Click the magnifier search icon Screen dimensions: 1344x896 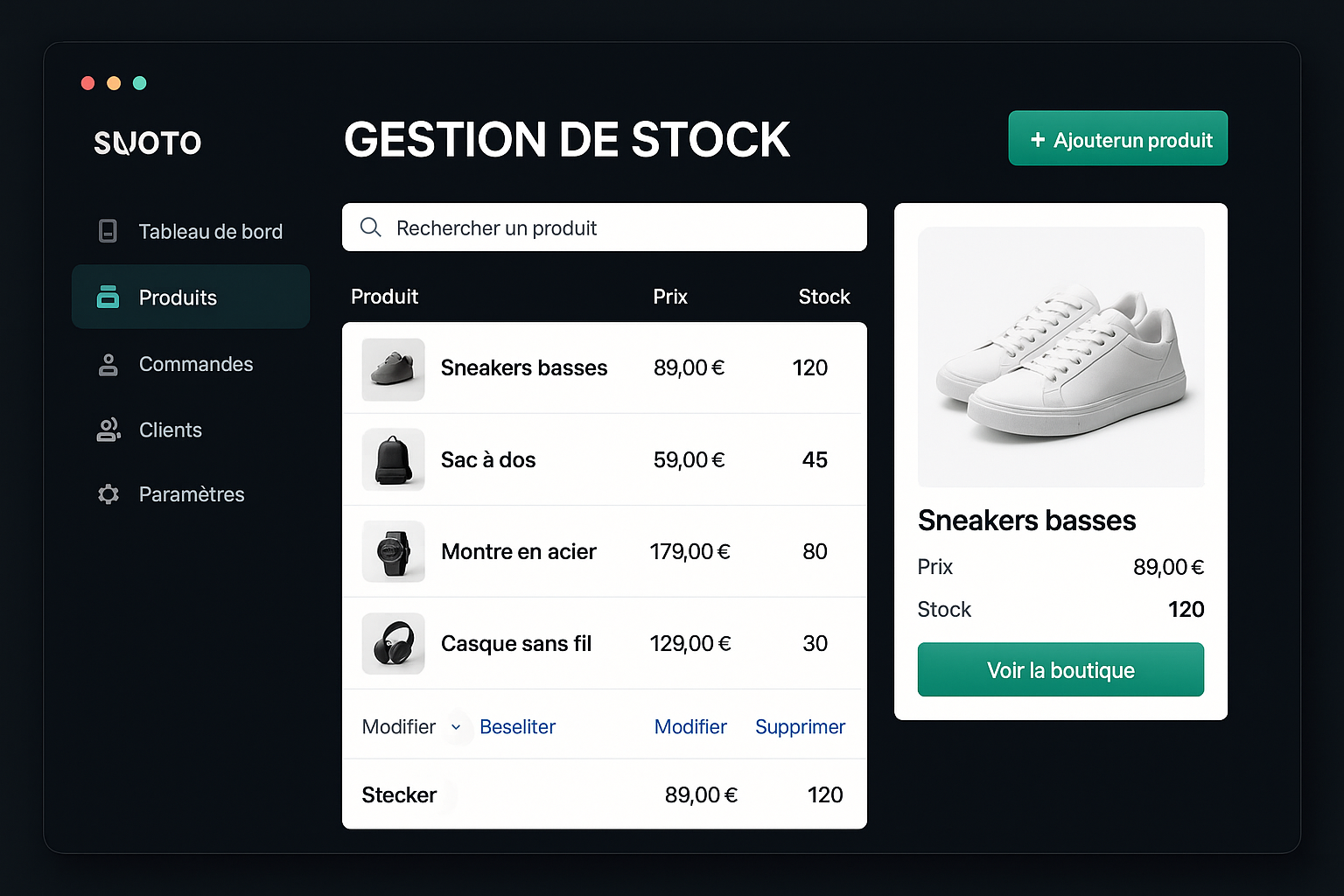[x=371, y=227]
